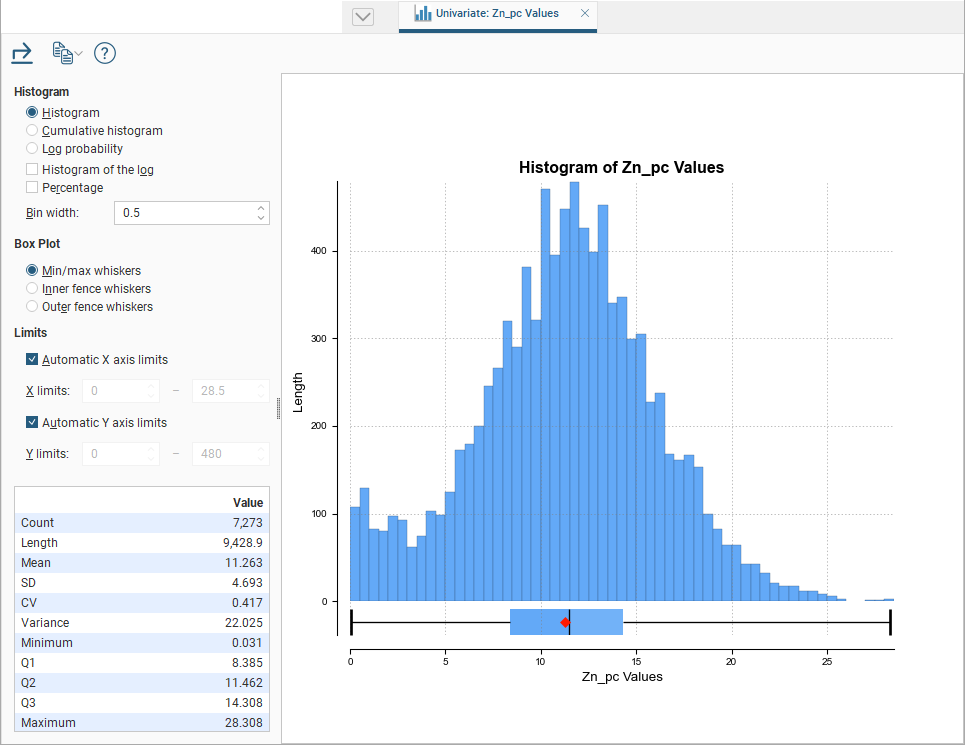965x745 pixels.
Task: Click the Bin width input field
Action: 185,213
